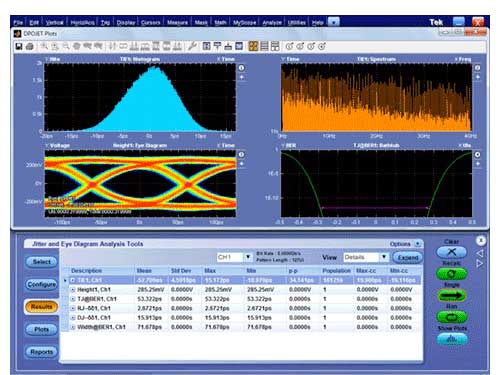
Task: Click the green Single arrow button
Action: click(x=452, y=296)
